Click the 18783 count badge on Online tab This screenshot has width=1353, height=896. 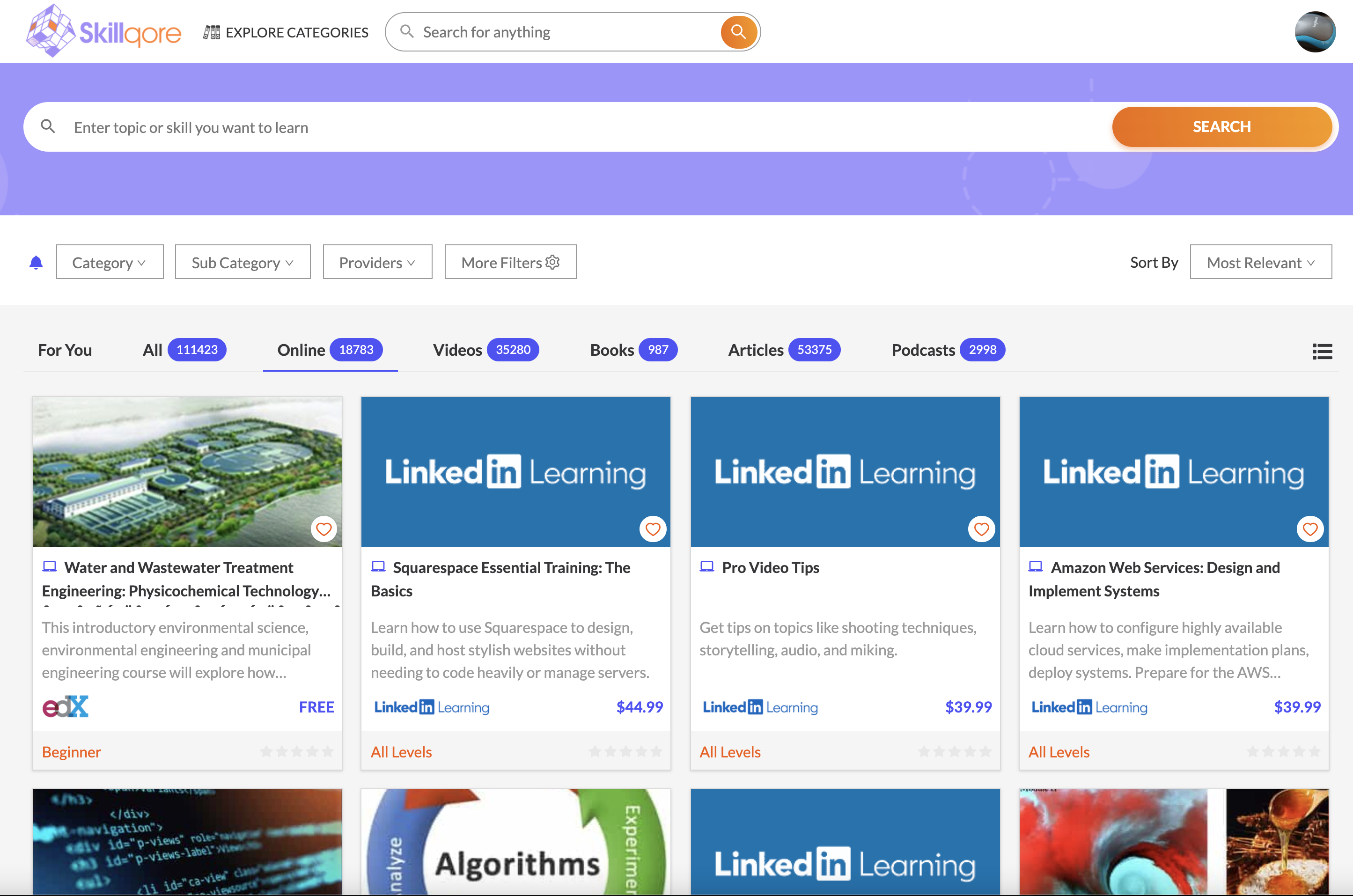pos(356,350)
